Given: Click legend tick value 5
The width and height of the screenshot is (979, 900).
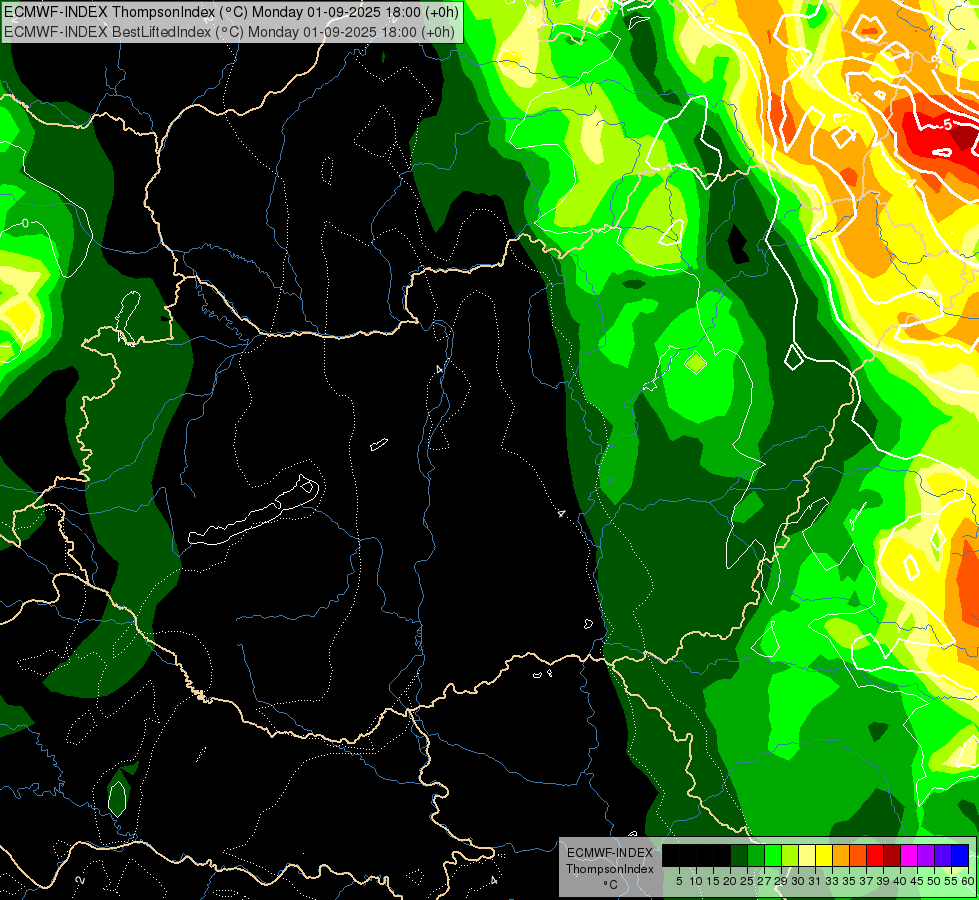Looking at the screenshot, I should click(679, 881).
